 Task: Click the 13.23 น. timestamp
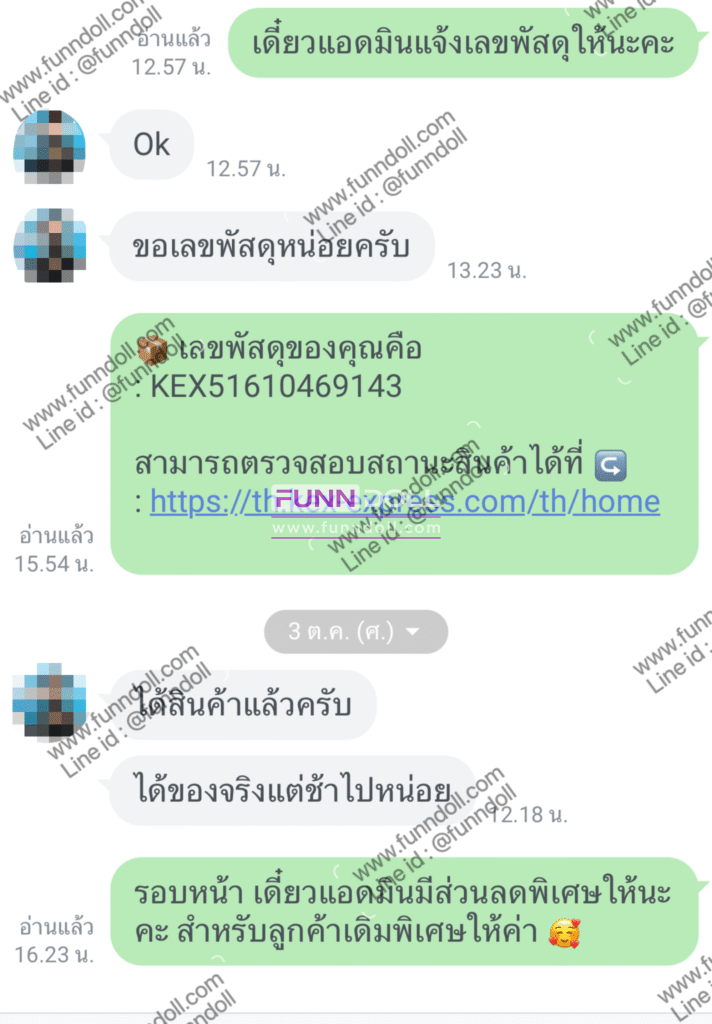coord(487,270)
